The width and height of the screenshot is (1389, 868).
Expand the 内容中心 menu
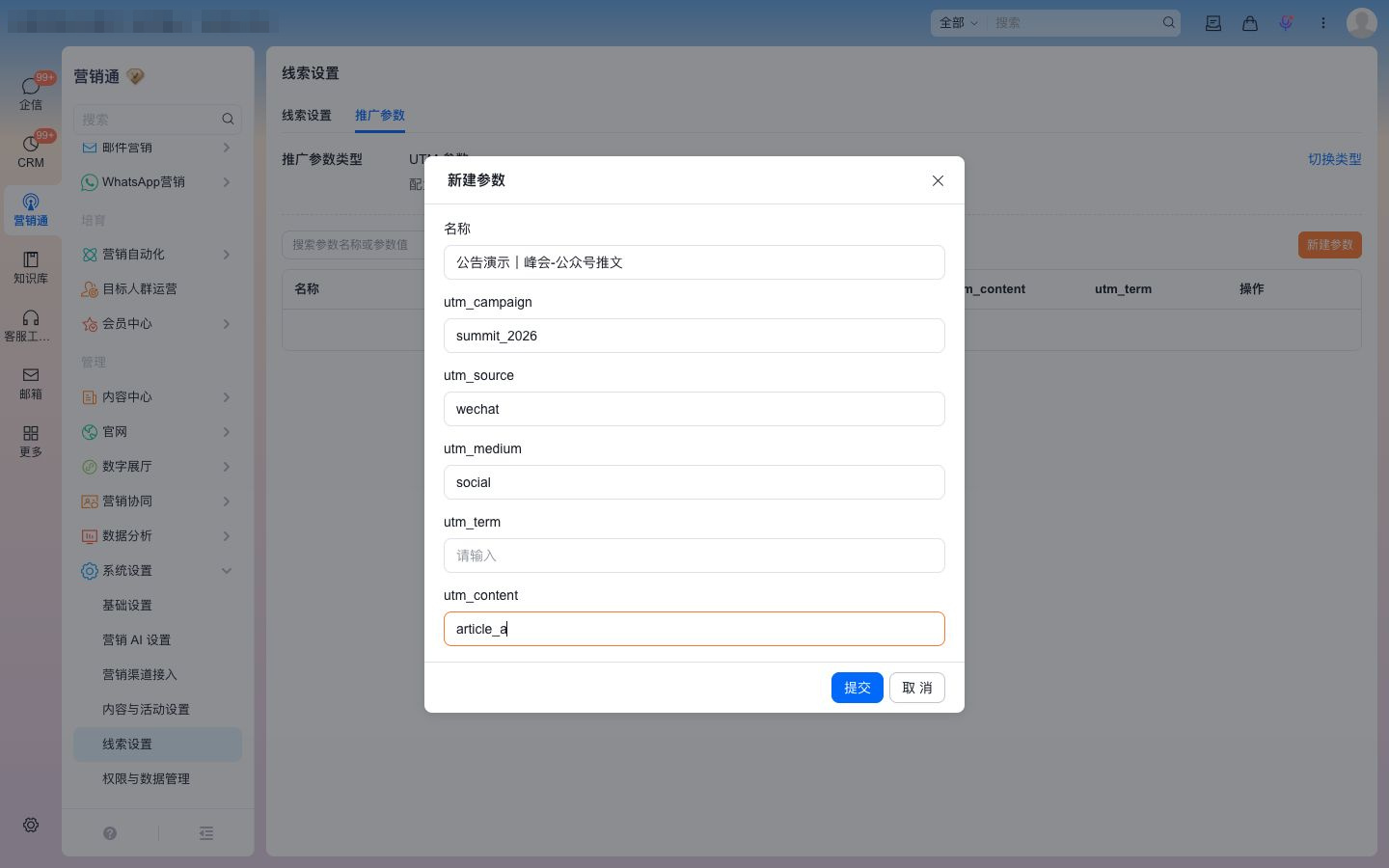click(x=158, y=397)
